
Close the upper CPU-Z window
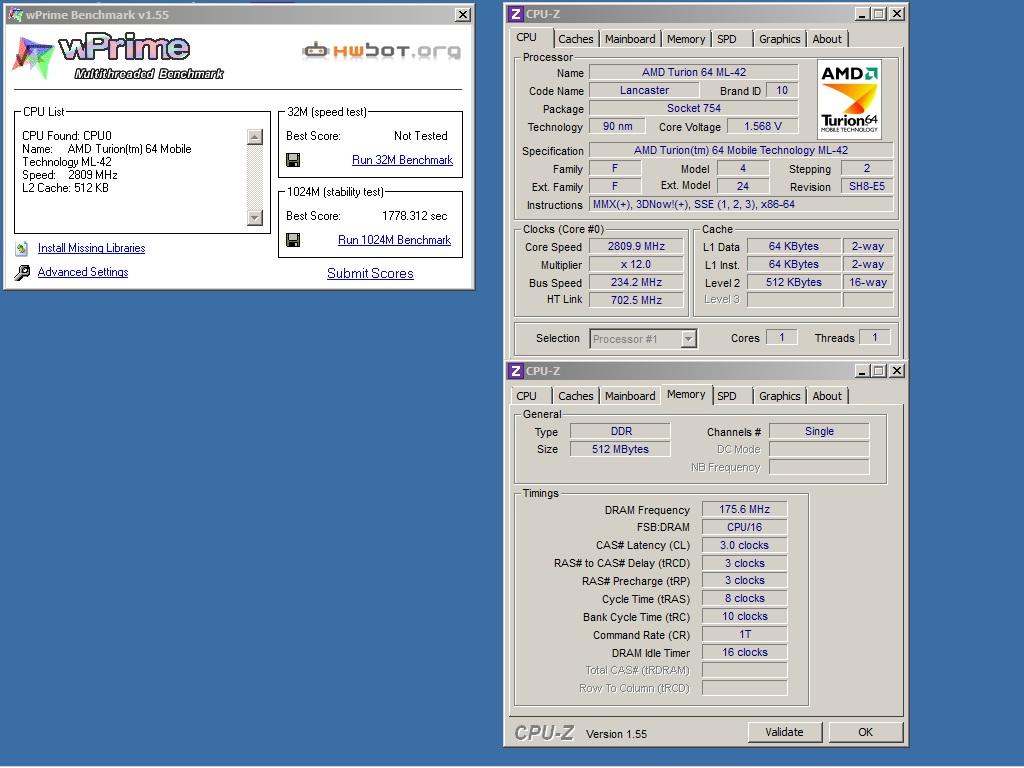(897, 14)
